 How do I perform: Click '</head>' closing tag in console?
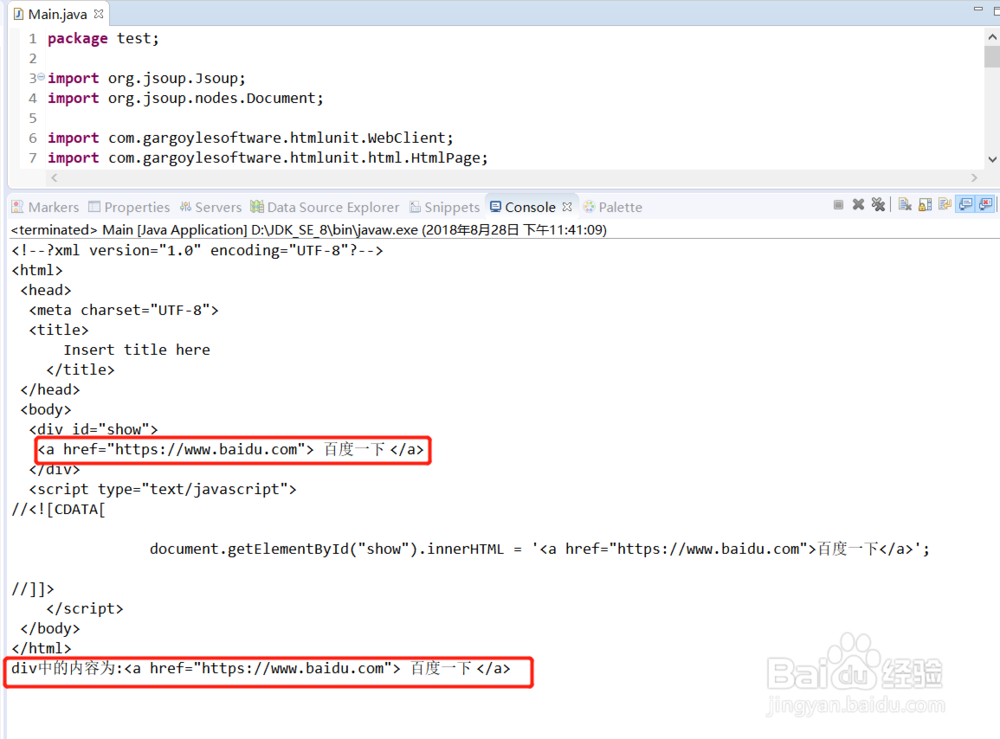pos(50,390)
